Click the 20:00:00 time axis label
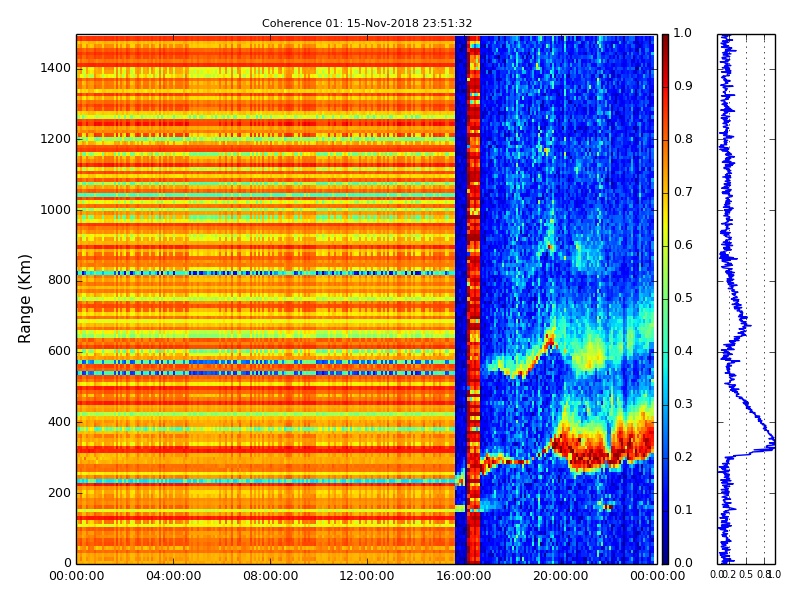The width and height of the screenshot is (800, 600). (x=561, y=576)
